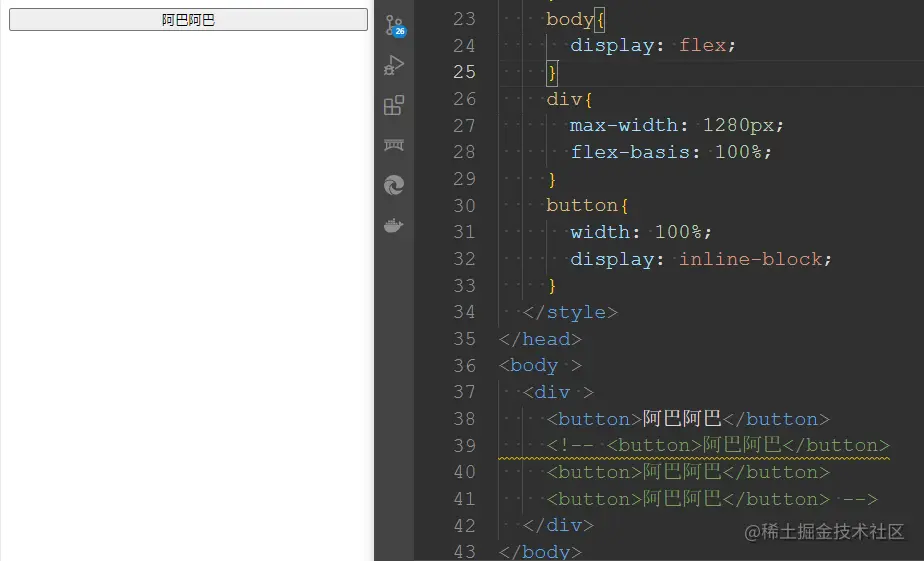
Task: Click commented button code on line 39
Action: [x=718, y=446]
